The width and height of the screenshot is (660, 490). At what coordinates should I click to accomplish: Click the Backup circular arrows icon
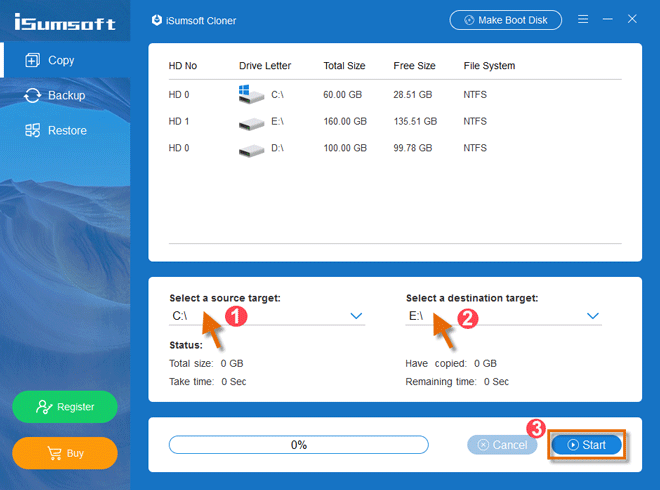32,96
